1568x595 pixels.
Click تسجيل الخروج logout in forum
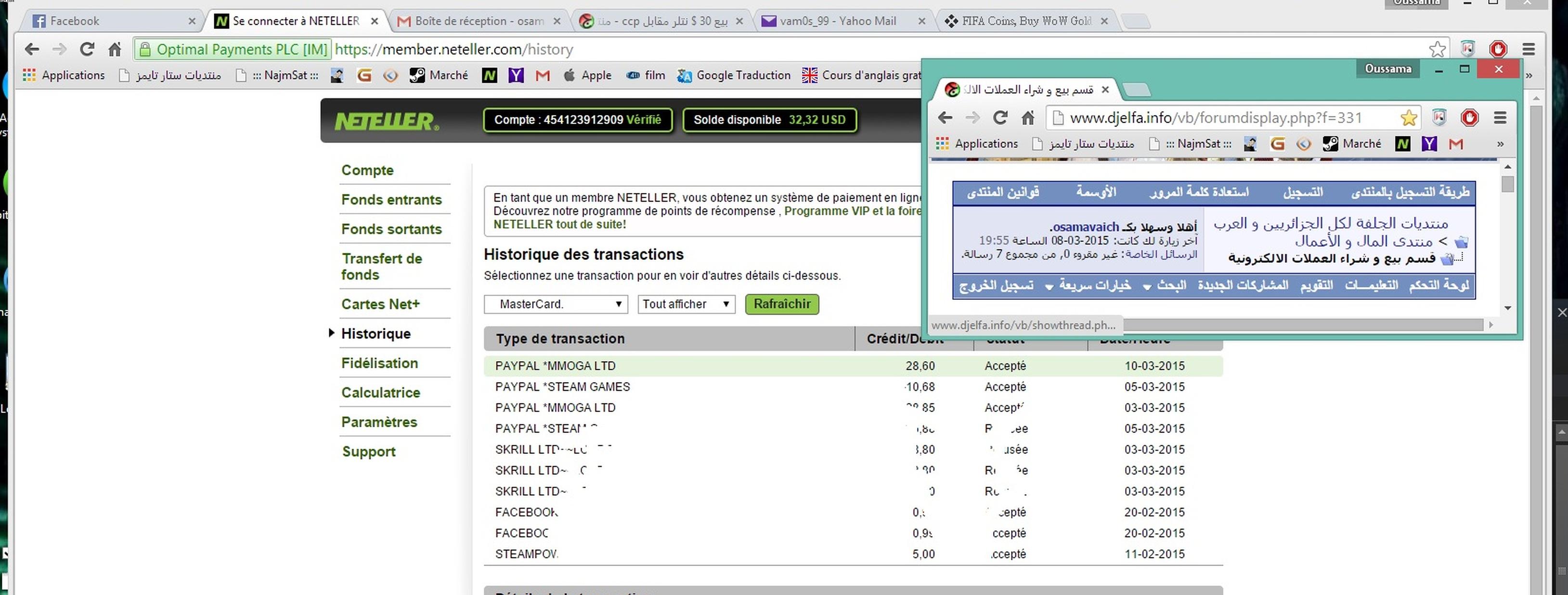(x=996, y=285)
